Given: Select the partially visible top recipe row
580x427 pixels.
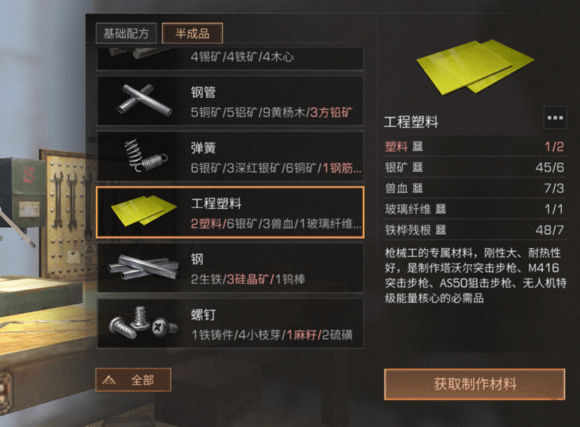Looking at the screenshot, I should click(x=230, y=58).
